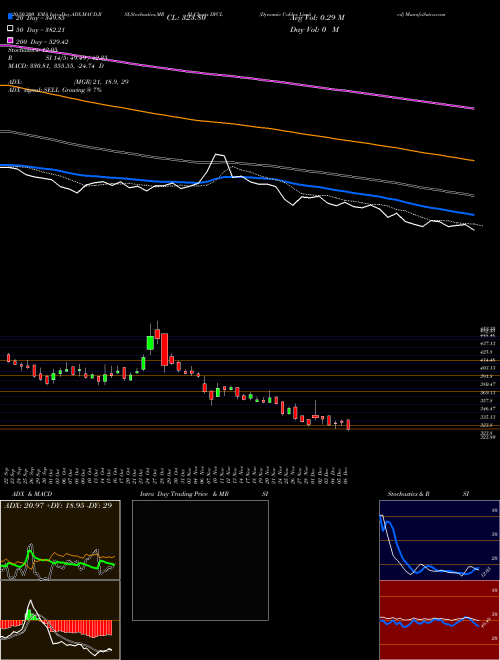Image resolution: width=500 pixels, height=660 pixels.
Task: Click the 'ADX & MACD' panel title
Action: 32,494
